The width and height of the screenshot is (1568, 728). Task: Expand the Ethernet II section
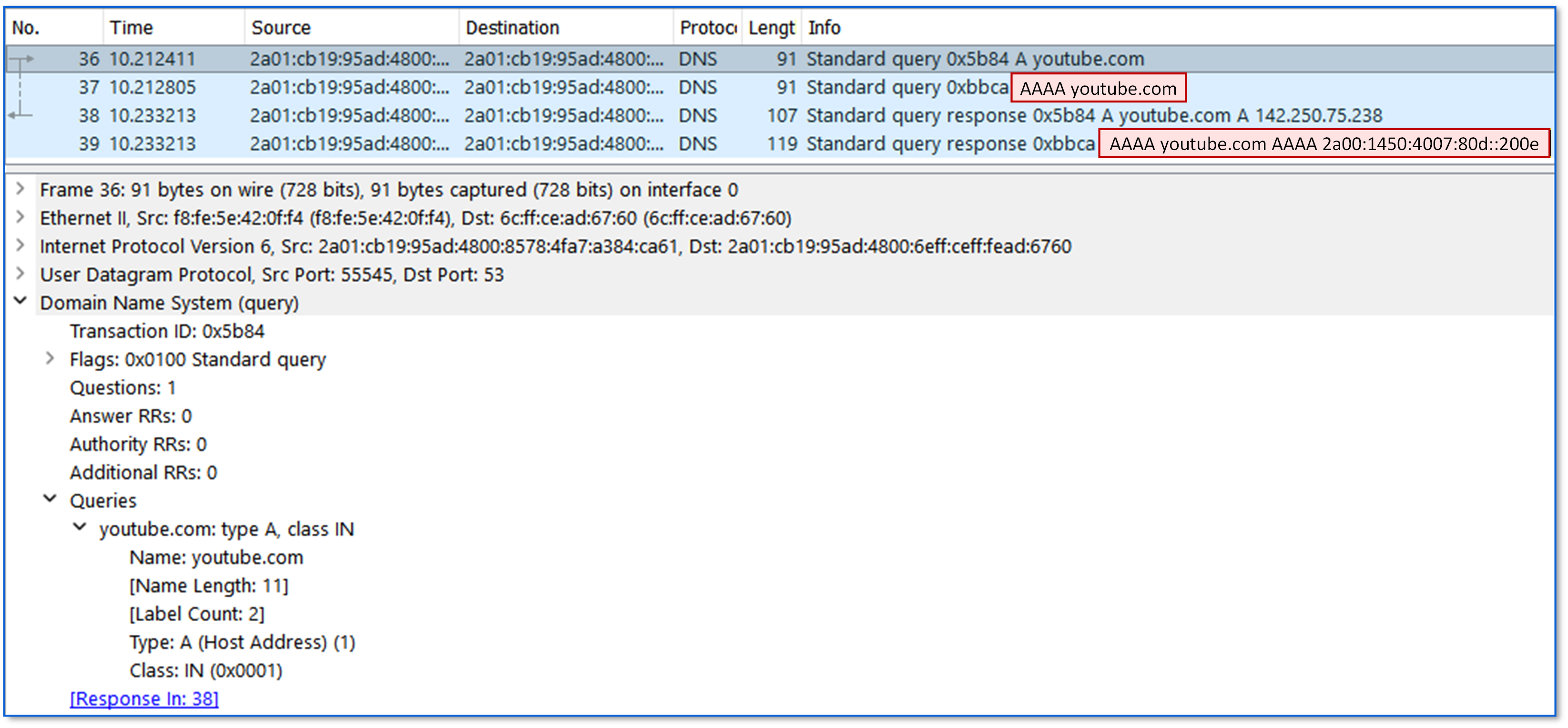click(x=20, y=217)
